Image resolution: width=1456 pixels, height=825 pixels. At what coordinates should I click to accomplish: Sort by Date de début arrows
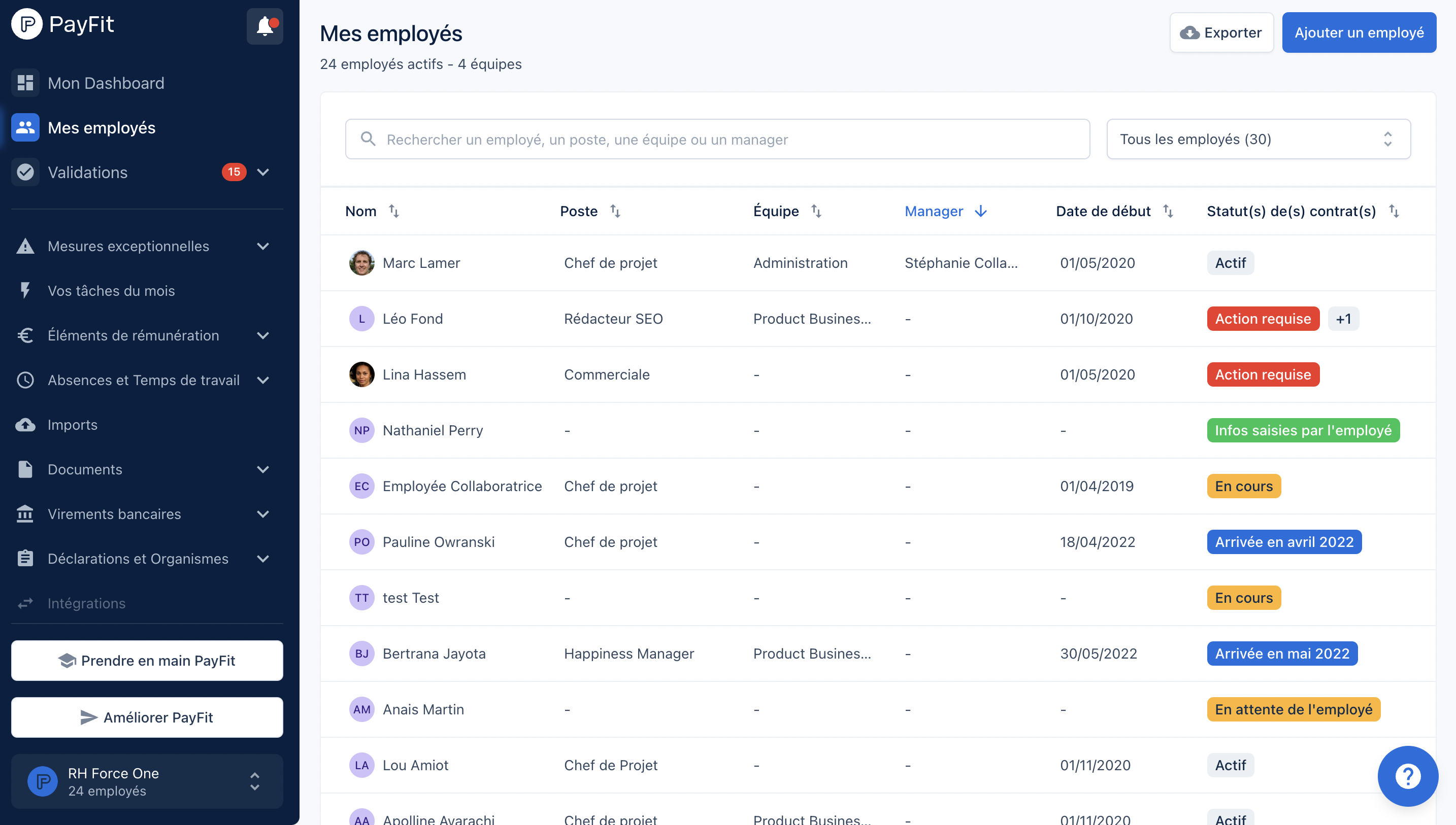(x=1168, y=212)
